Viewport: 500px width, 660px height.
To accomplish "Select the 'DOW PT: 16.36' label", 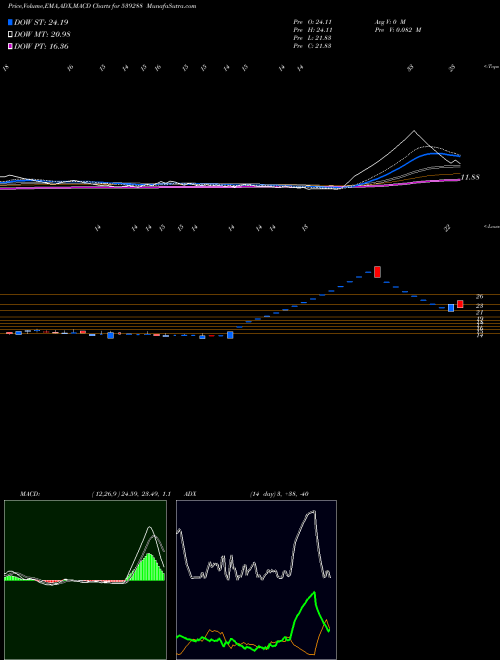I will [x=41, y=47].
